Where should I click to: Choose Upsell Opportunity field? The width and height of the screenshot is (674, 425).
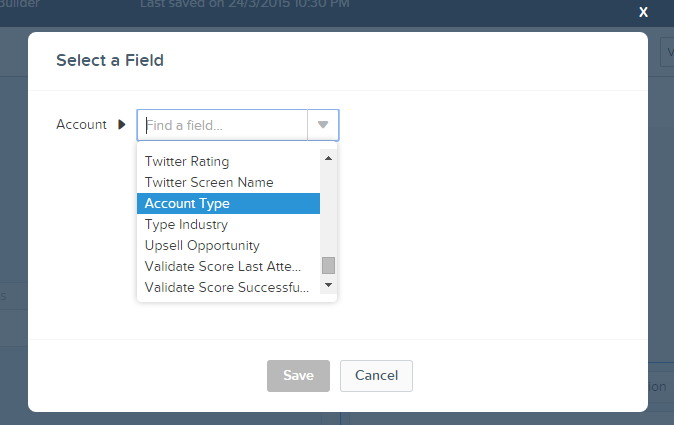click(202, 245)
